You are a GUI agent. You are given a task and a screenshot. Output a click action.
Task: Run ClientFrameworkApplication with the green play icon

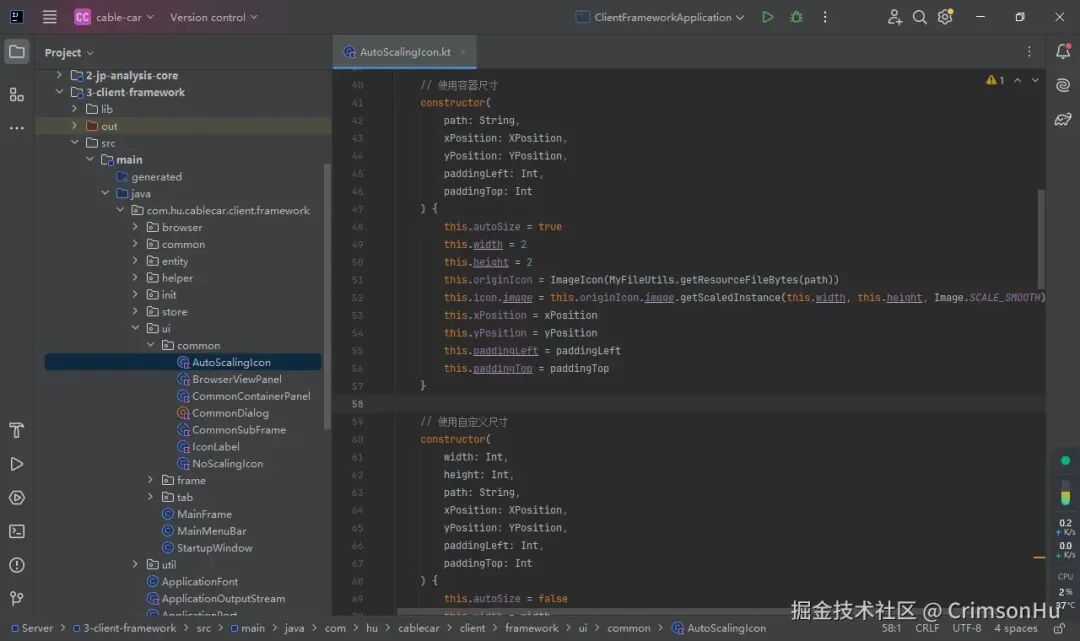coord(767,17)
